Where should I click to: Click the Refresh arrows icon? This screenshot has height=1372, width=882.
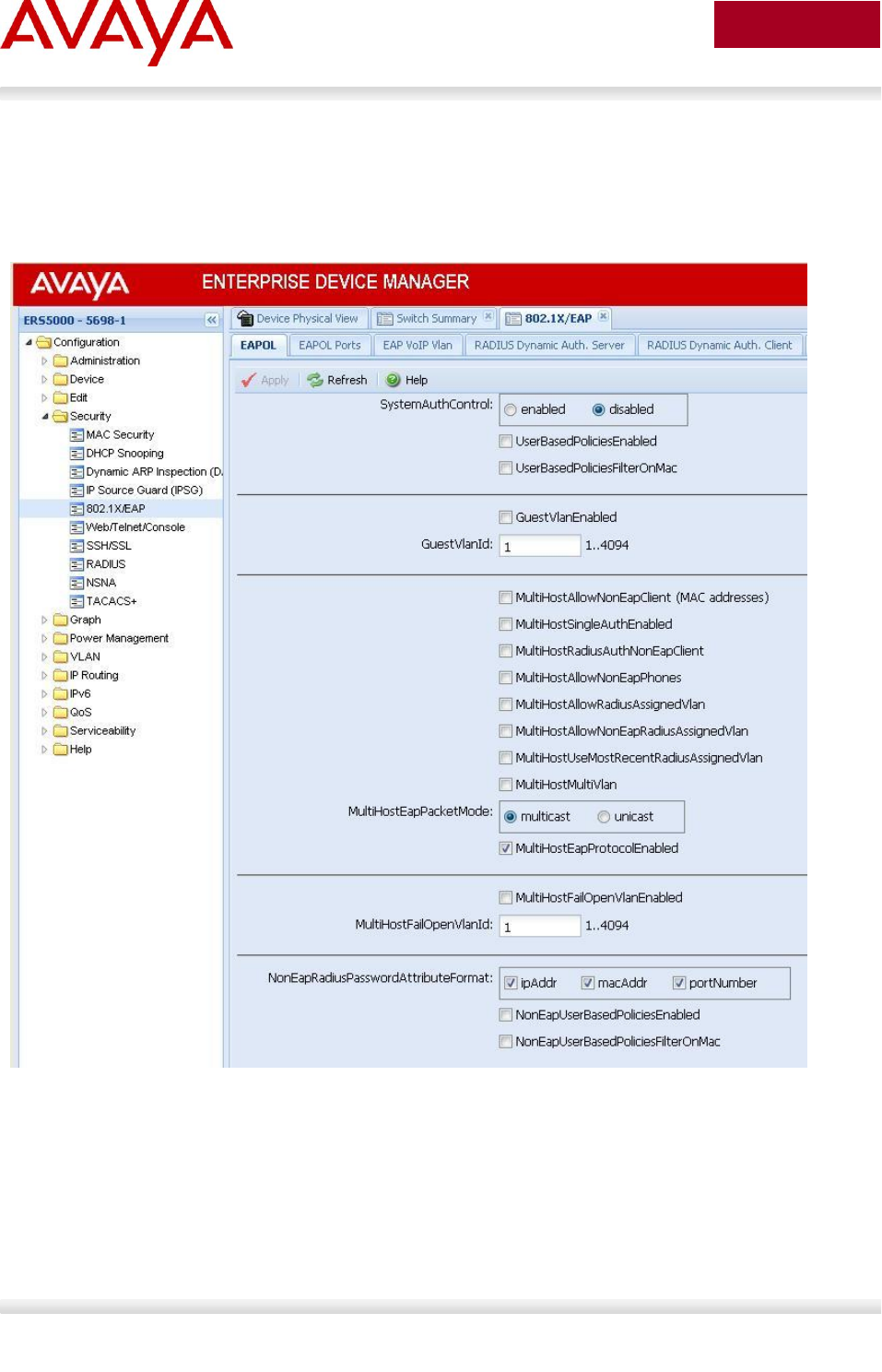pyautogui.click(x=315, y=380)
